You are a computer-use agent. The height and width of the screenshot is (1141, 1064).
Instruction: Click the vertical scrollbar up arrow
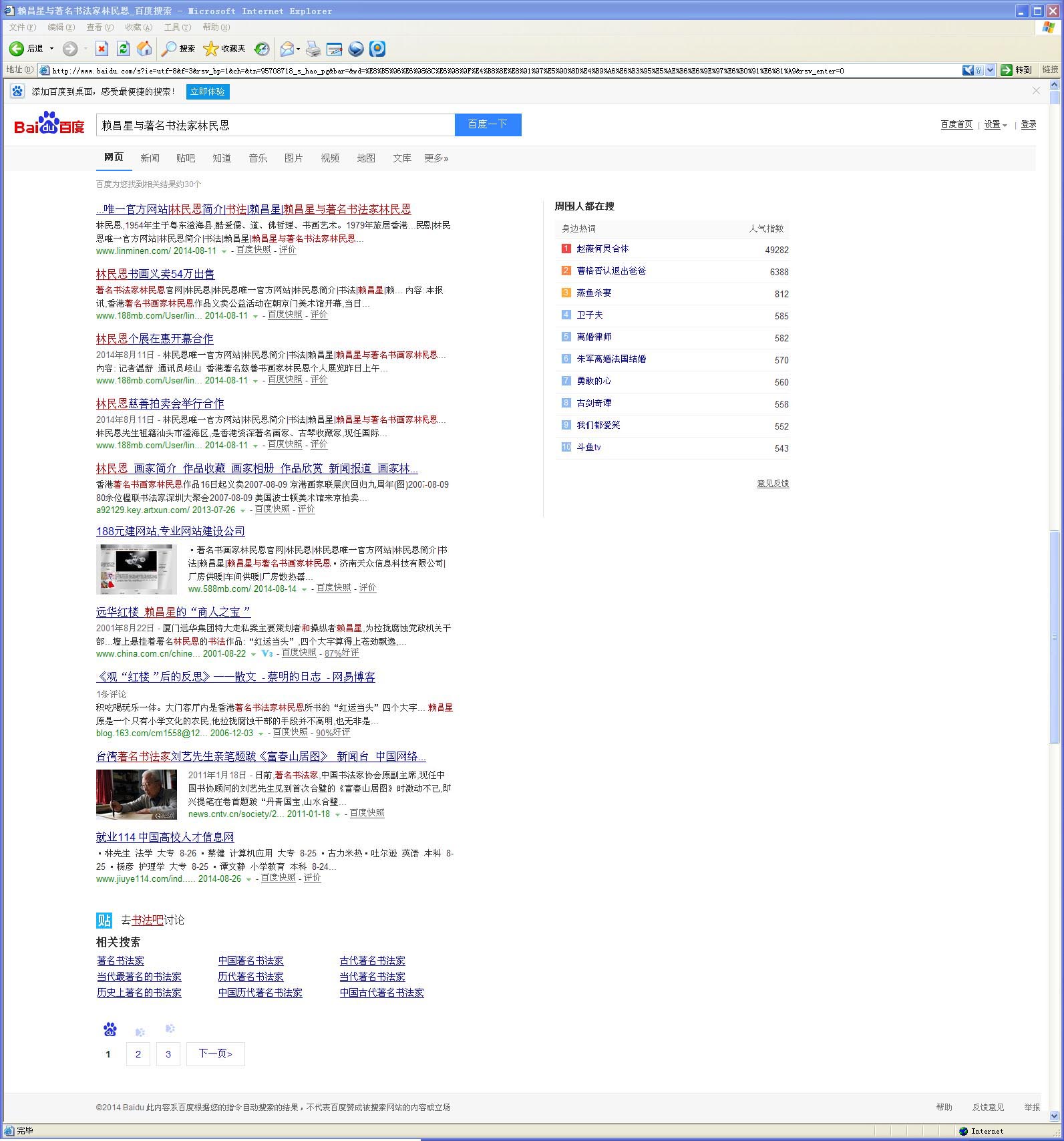(x=1055, y=85)
